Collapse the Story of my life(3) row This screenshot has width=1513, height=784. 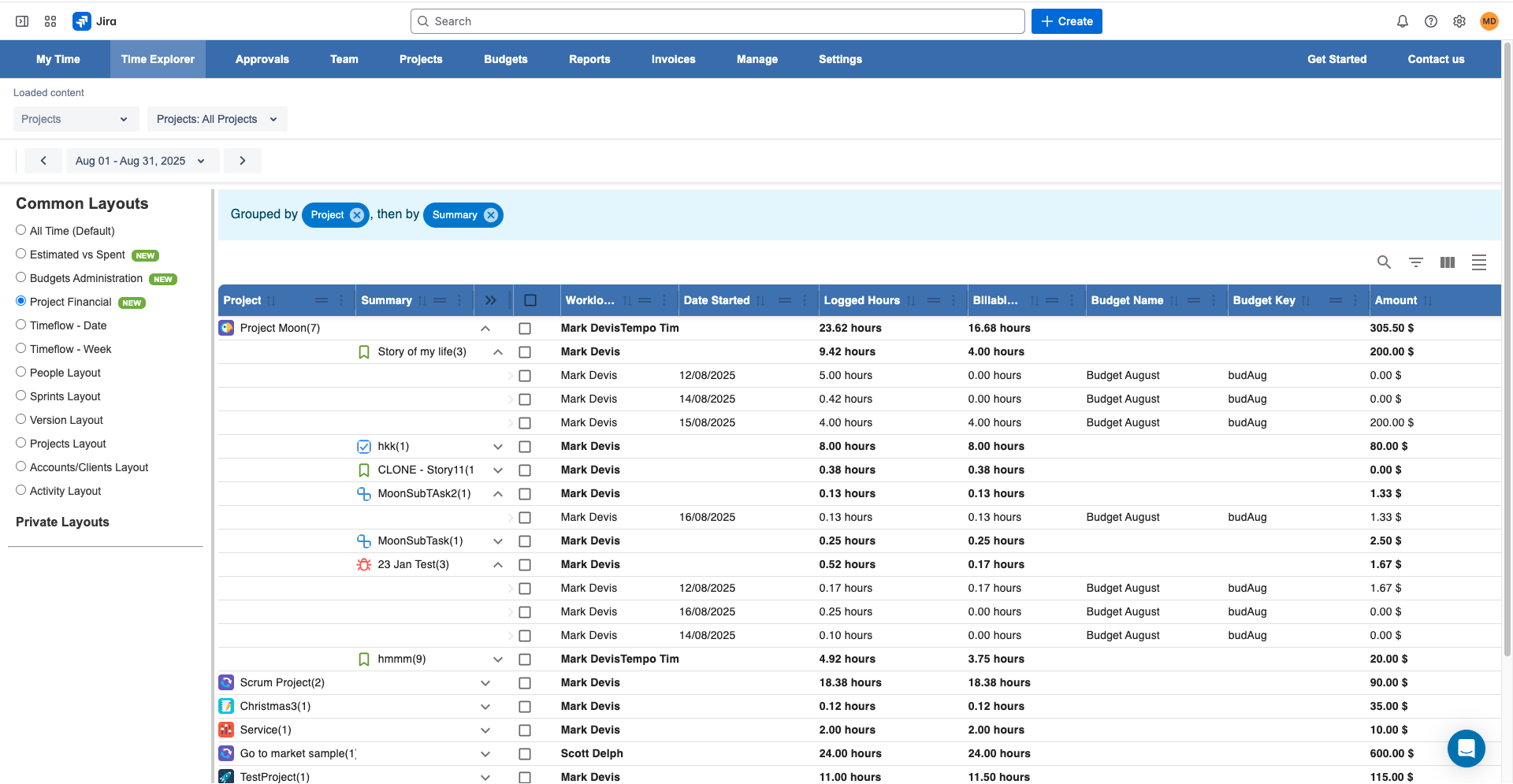[498, 352]
